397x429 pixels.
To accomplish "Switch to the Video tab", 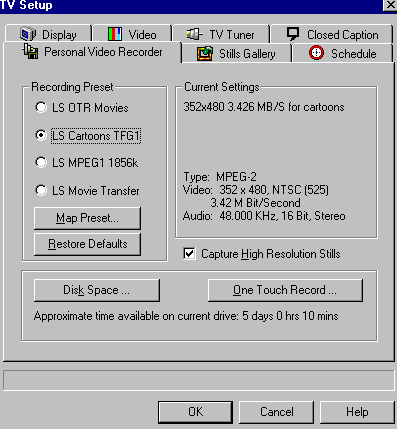I will pyautogui.click(x=132, y=34).
